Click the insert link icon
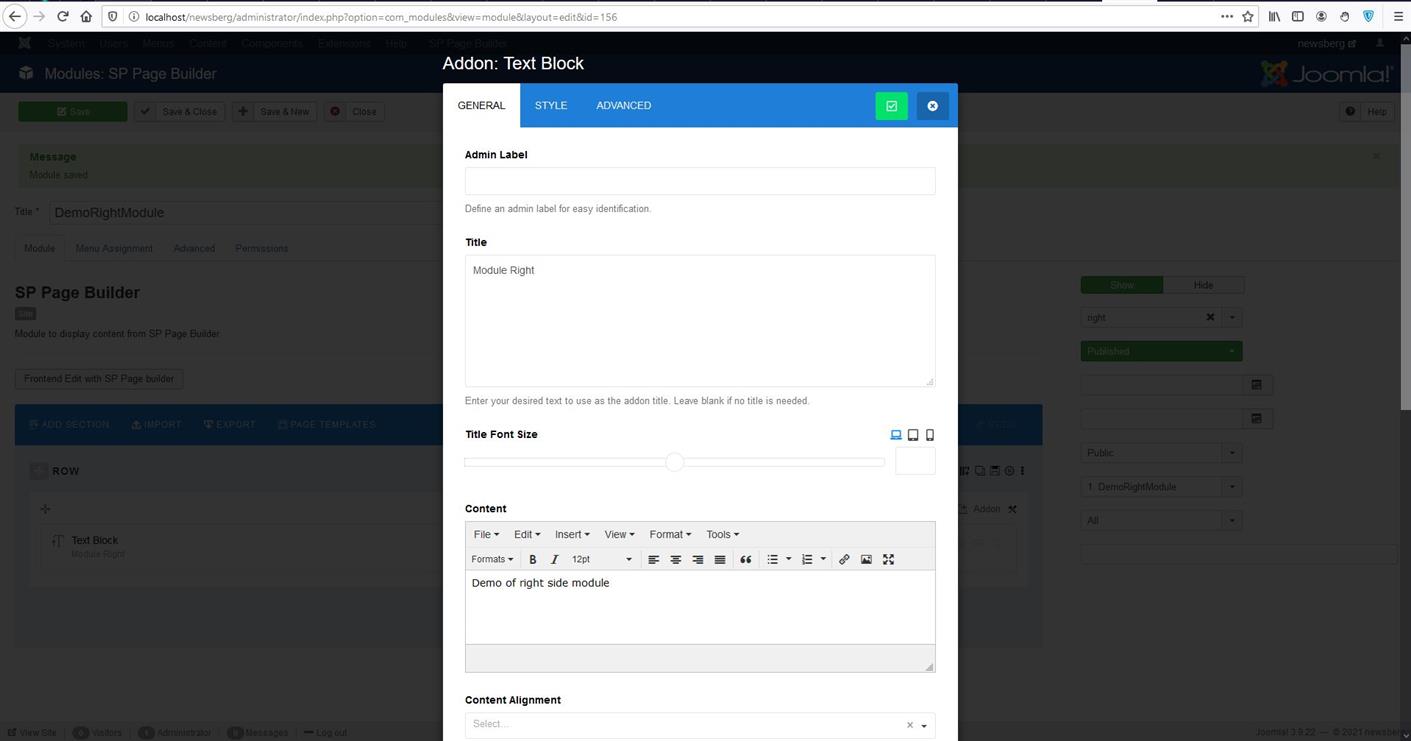 point(844,560)
